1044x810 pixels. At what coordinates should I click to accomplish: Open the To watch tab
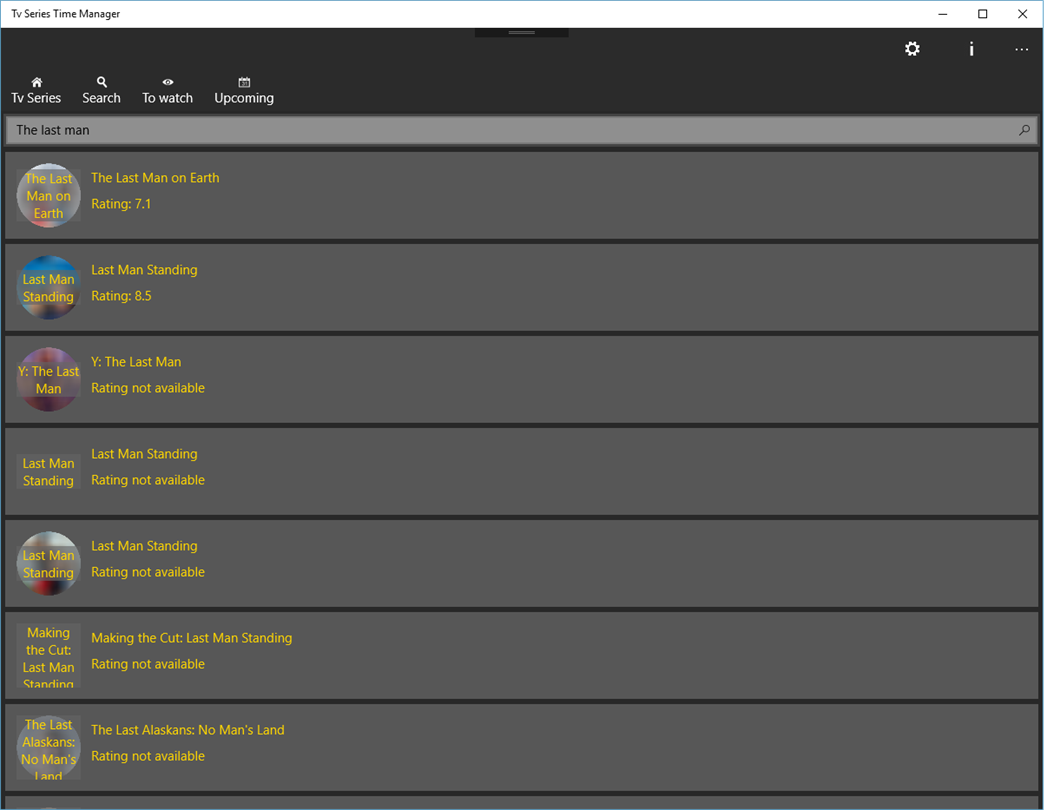click(167, 91)
